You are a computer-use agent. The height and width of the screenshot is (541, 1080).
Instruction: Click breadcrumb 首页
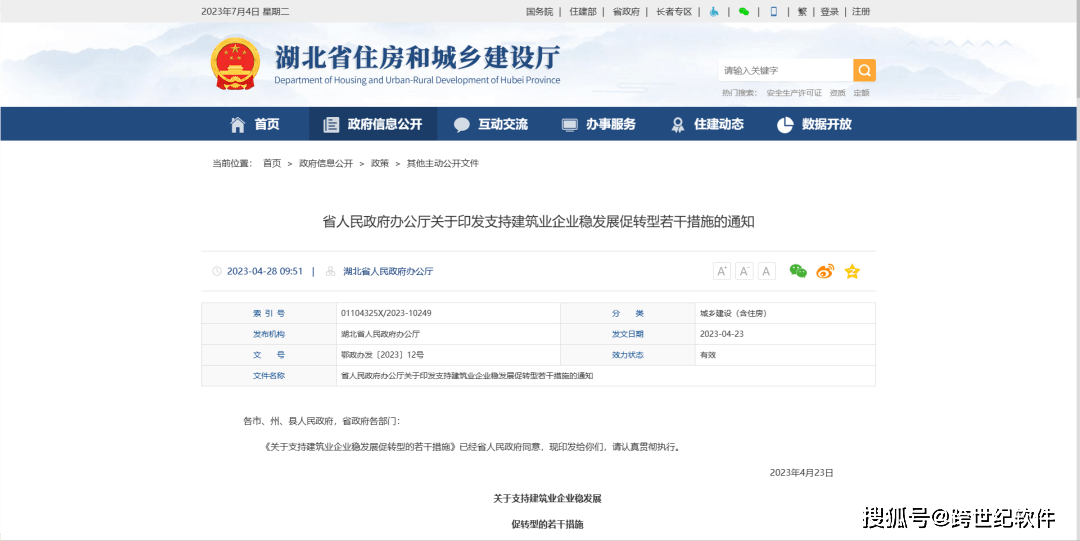coord(272,163)
